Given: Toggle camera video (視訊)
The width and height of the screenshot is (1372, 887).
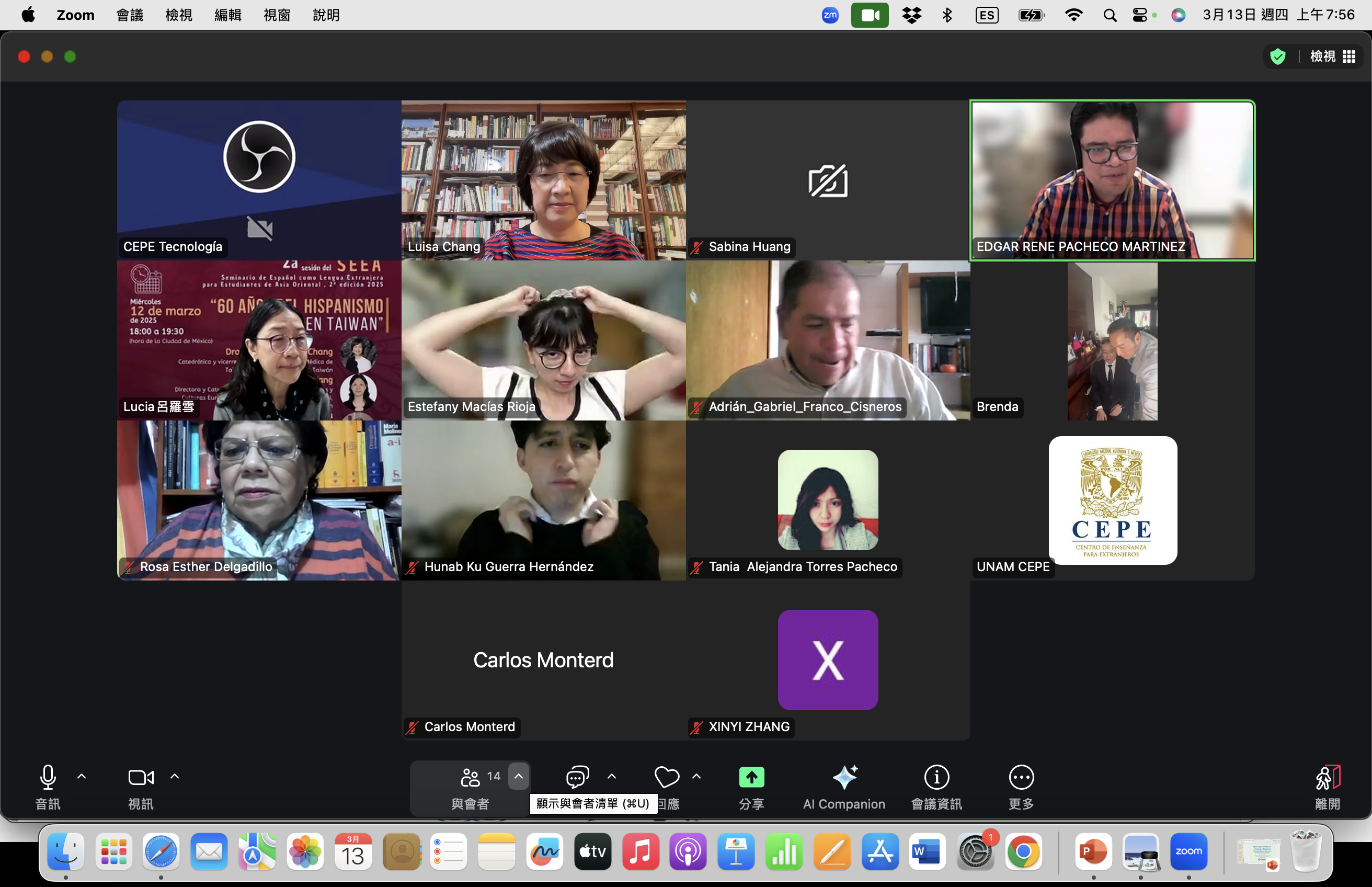Looking at the screenshot, I should (141, 777).
